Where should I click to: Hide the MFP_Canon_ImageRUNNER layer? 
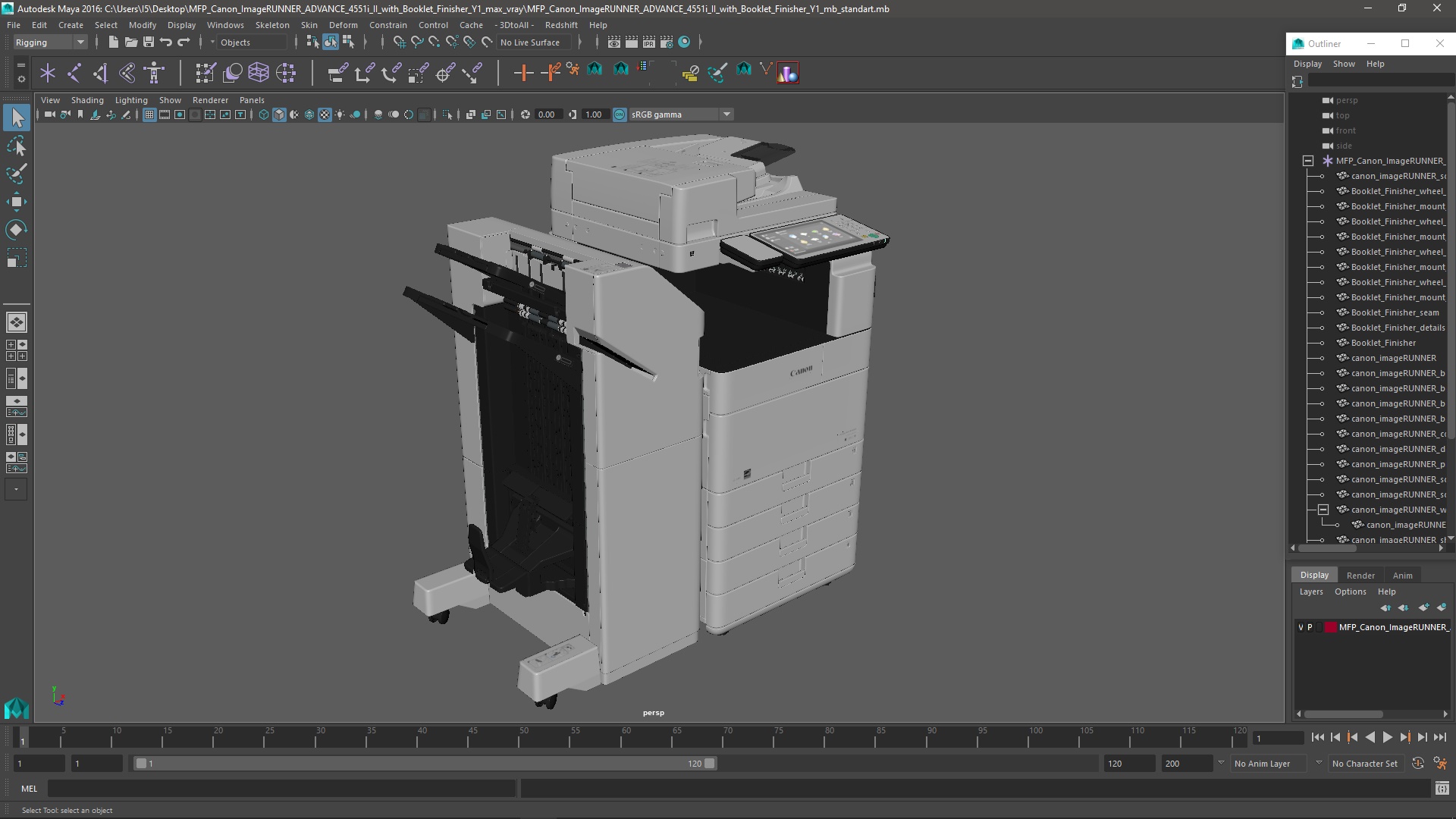point(1298,627)
